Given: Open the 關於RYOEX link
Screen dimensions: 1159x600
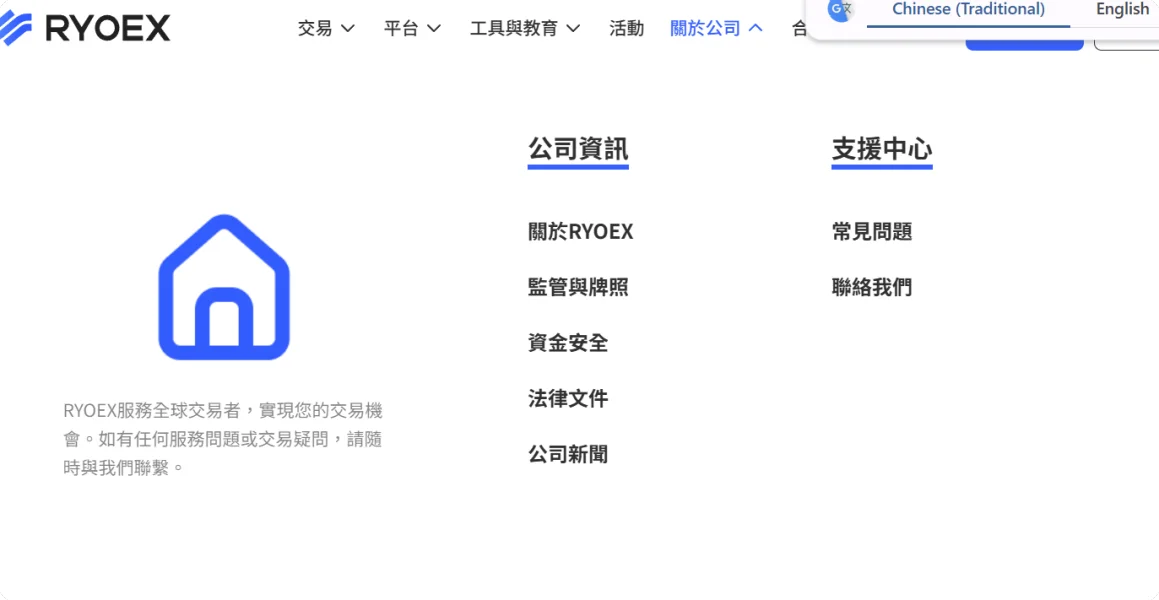Looking at the screenshot, I should pos(580,232).
